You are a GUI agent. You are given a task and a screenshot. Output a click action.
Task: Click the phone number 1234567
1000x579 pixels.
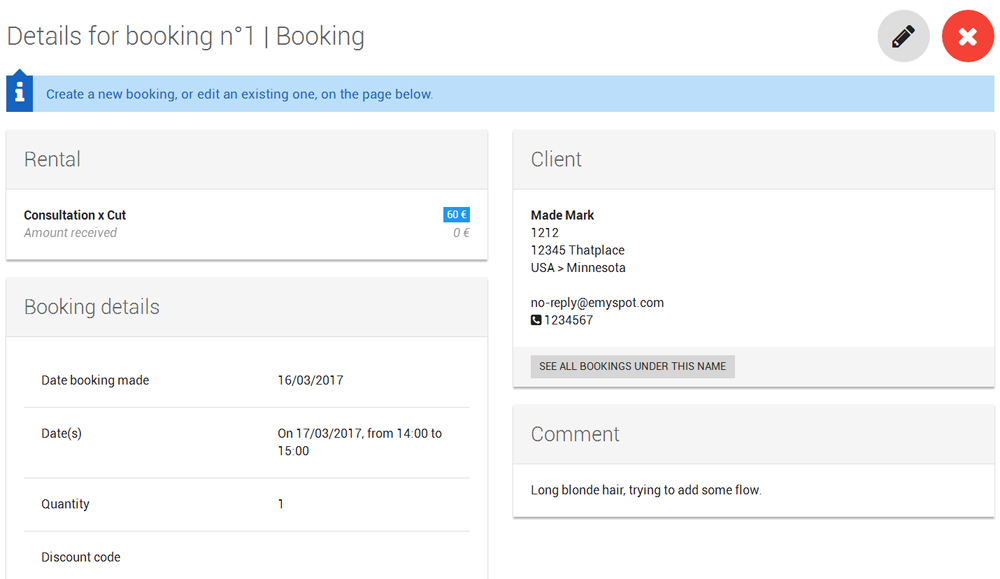pos(568,320)
